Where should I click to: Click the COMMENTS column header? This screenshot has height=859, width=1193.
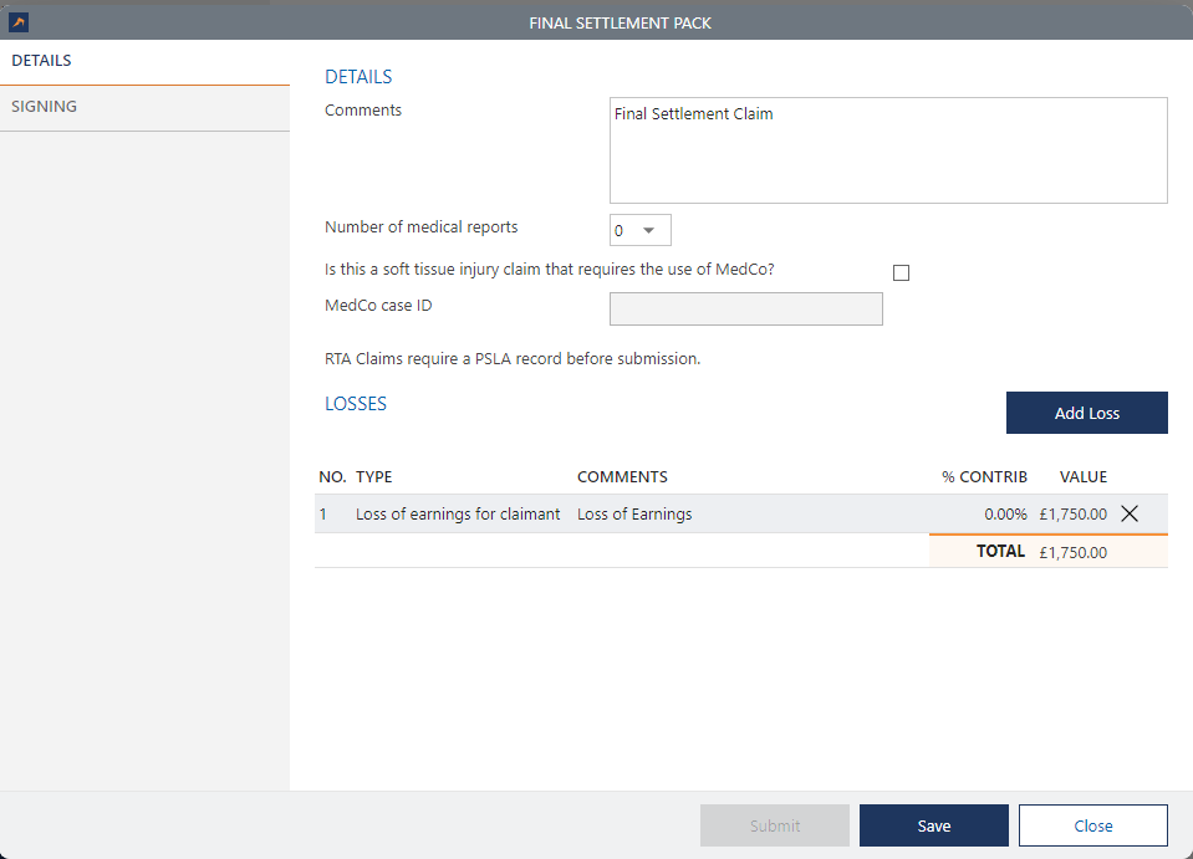622,477
